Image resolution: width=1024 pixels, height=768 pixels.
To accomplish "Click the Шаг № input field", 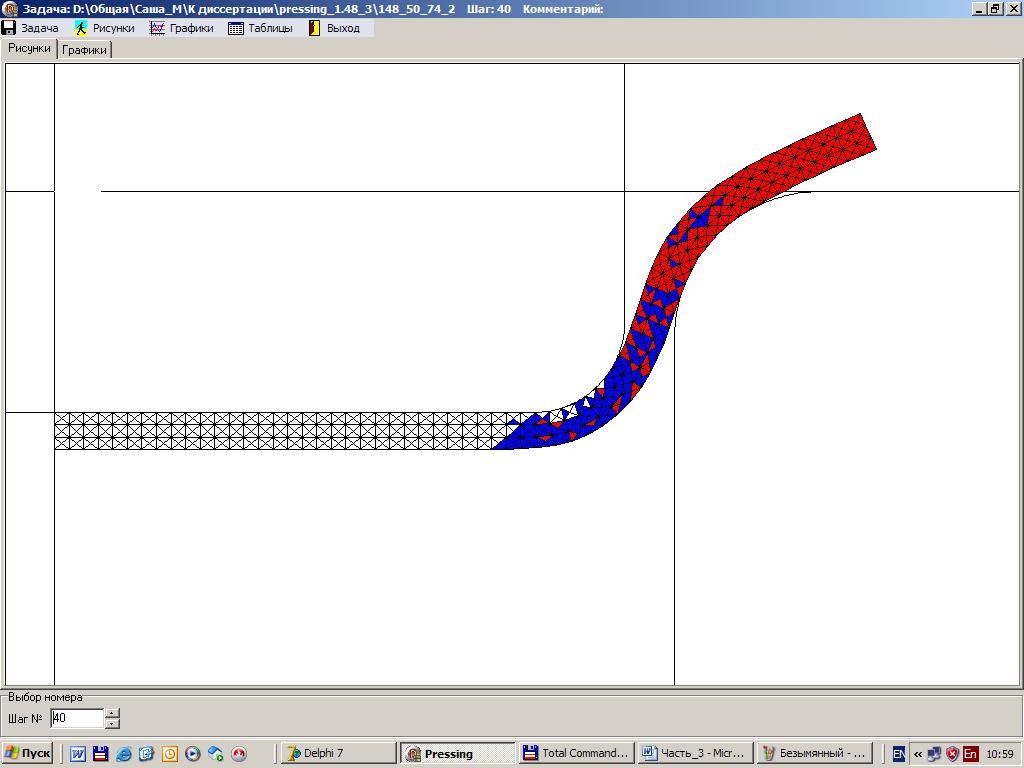I will click(x=76, y=718).
